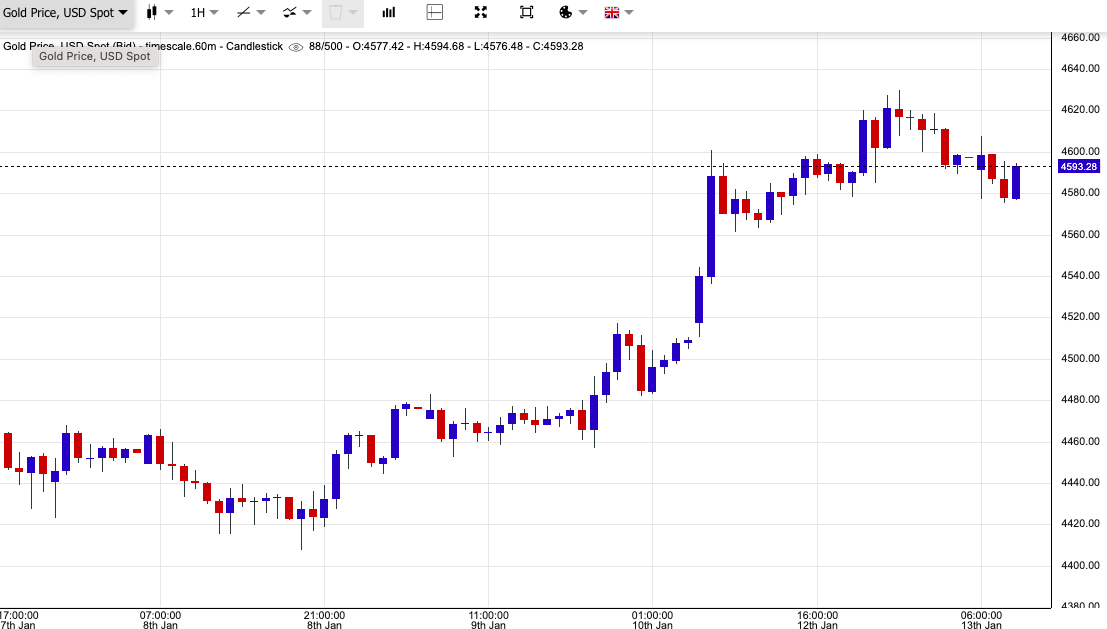Click the 10th Jan 01:00:00 time axis label
Image resolution: width=1107 pixels, height=629 pixels.
click(x=652, y=619)
